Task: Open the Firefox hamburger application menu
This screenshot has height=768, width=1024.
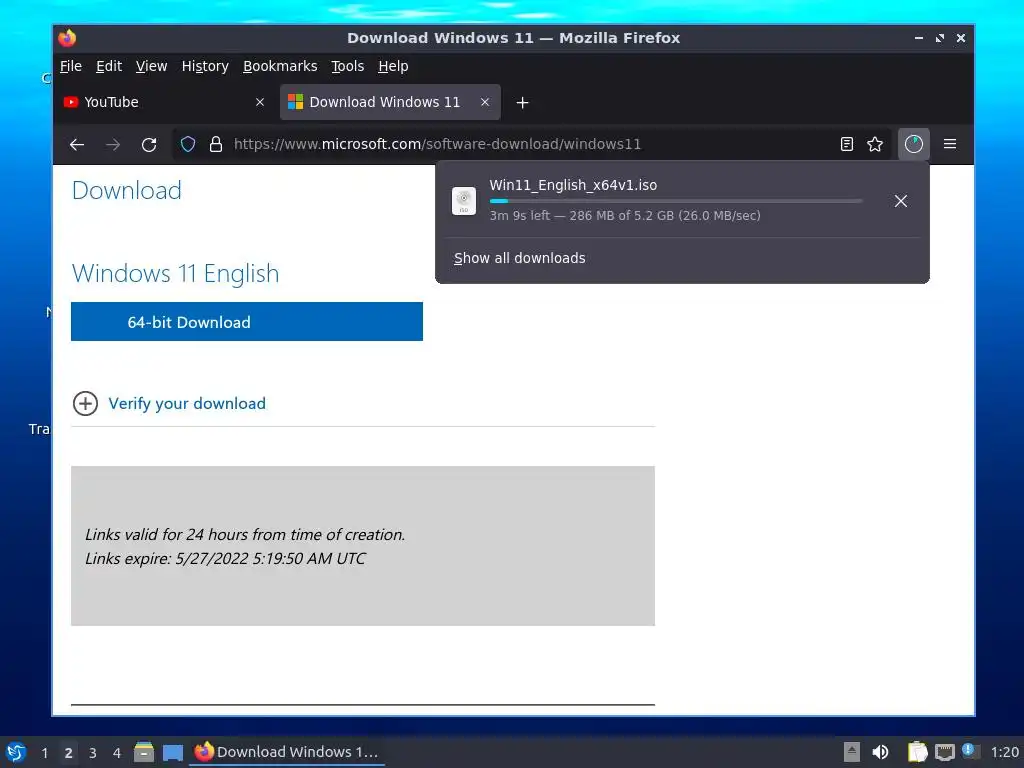Action: [x=950, y=144]
